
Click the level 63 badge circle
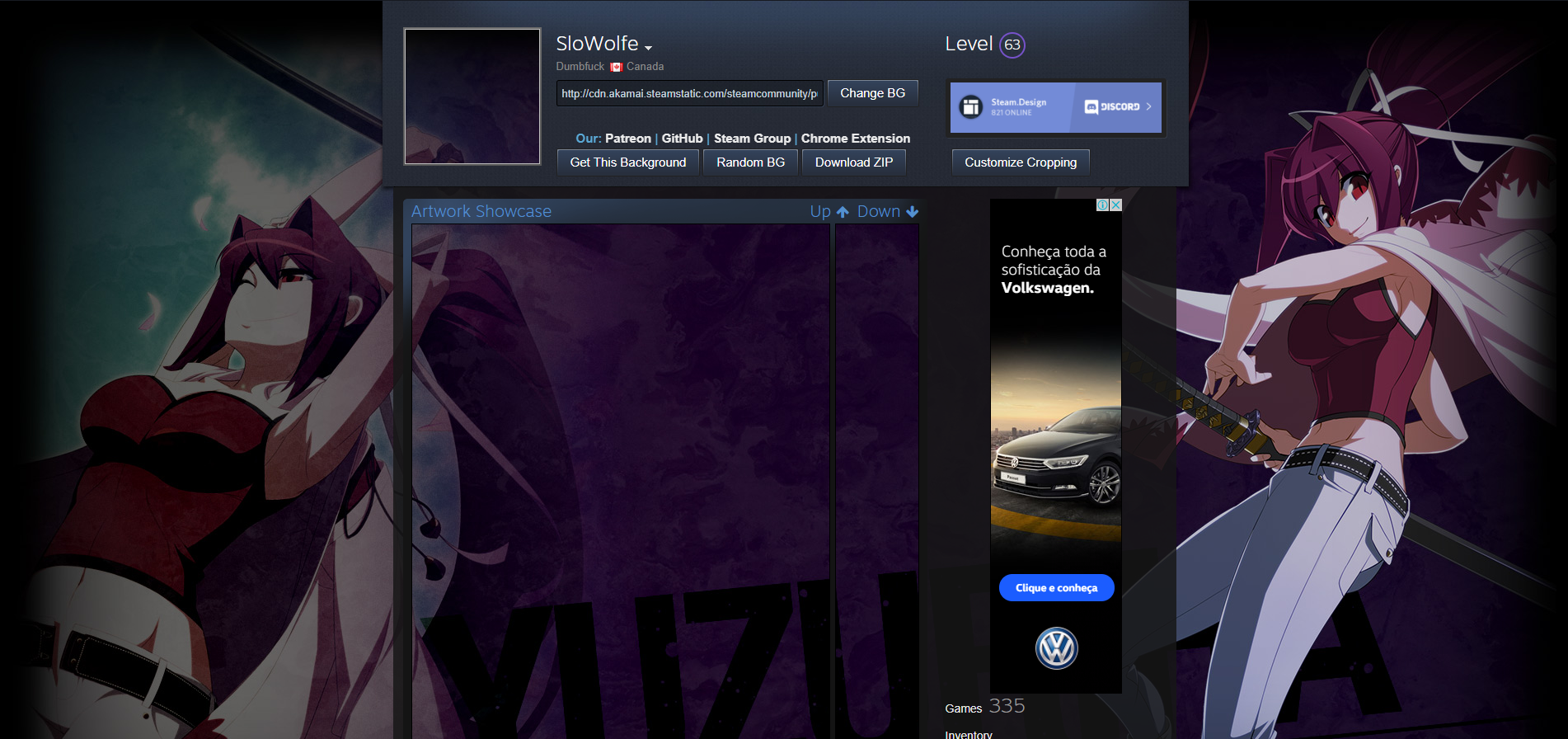click(x=1012, y=45)
